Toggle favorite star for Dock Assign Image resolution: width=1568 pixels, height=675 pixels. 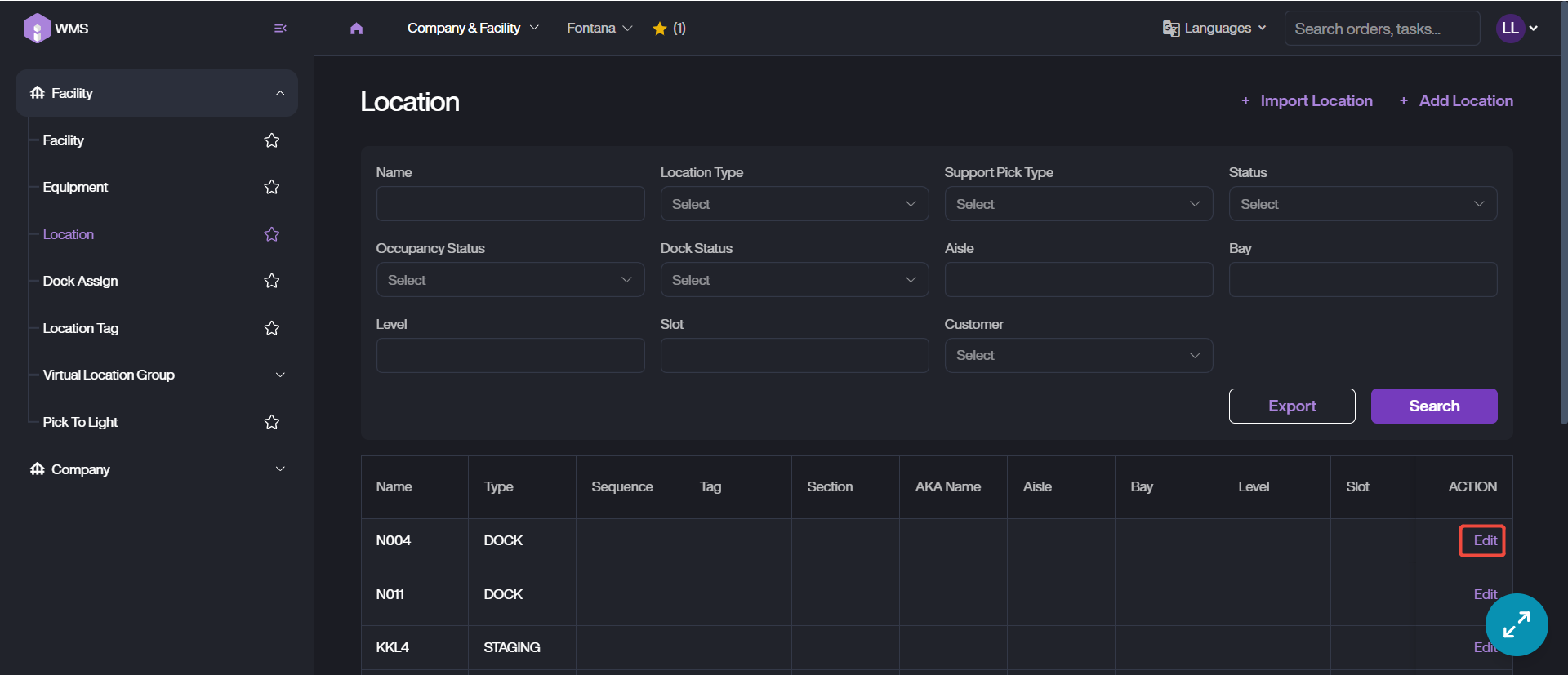[272, 281]
